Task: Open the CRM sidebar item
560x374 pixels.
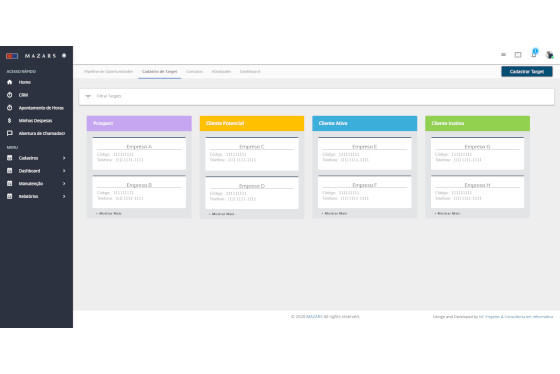Action: click(23, 95)
